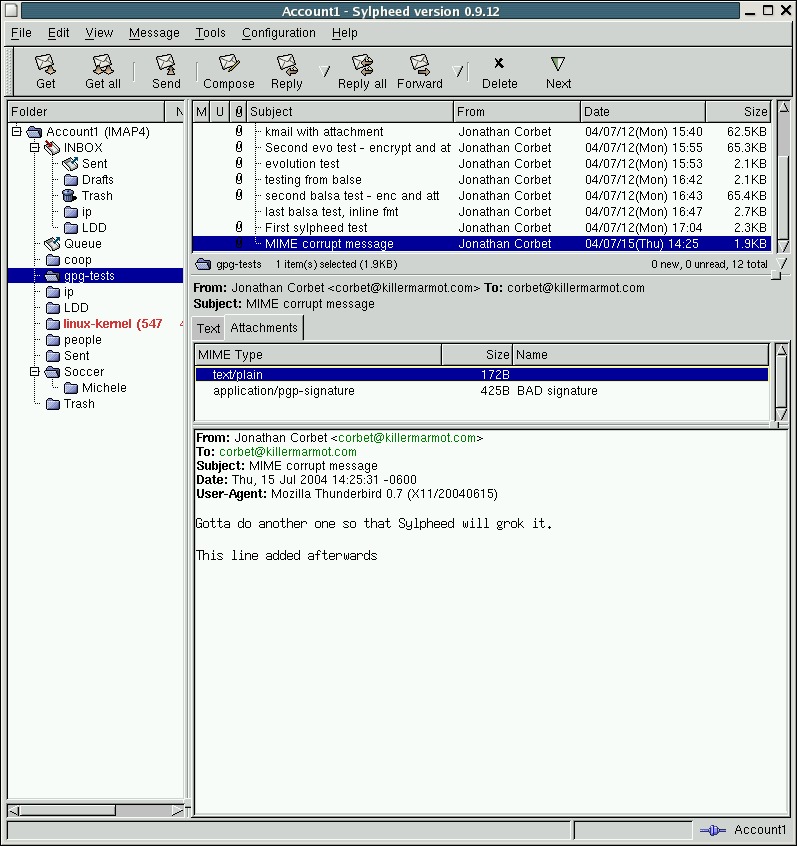Select the text/plain MIME part row
The width and height of the screenshot is (797, 846).
point(481,374)
